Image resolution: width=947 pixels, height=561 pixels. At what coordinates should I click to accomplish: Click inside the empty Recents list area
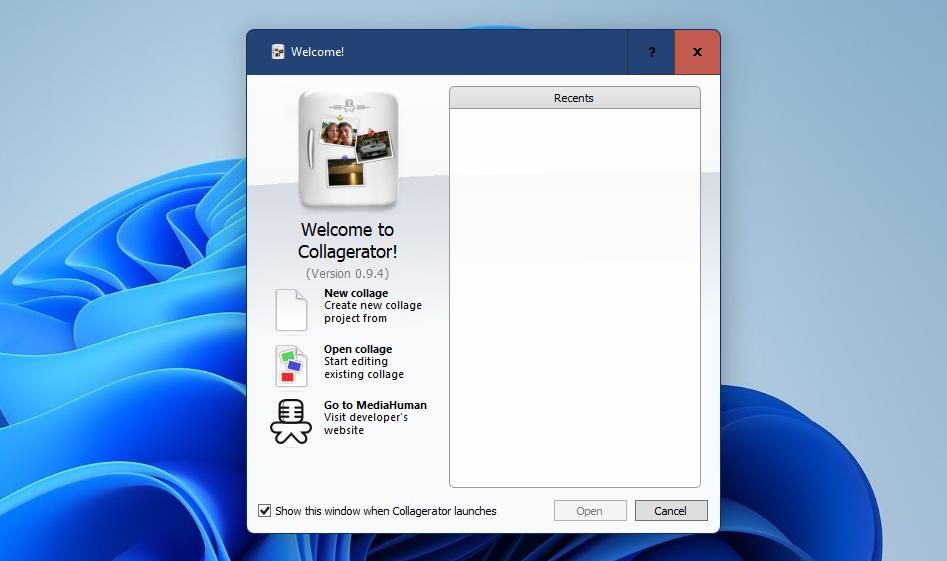574,298
